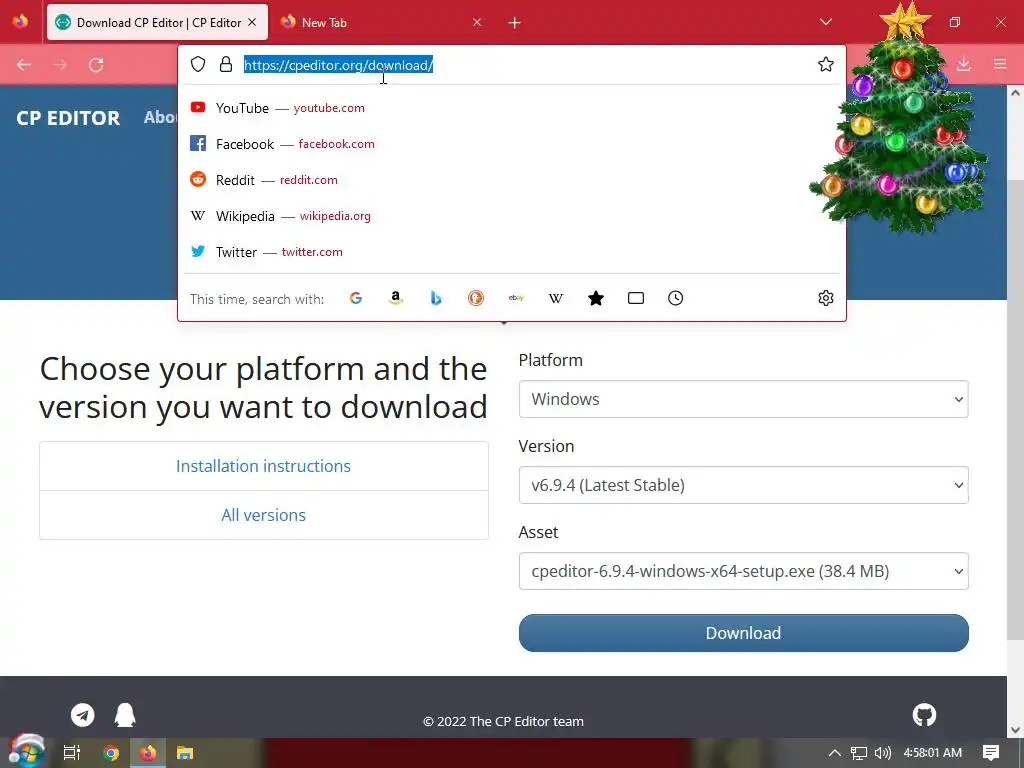Click the scrollbar down arrow
1024x768 pixels.
(1015, 729)
